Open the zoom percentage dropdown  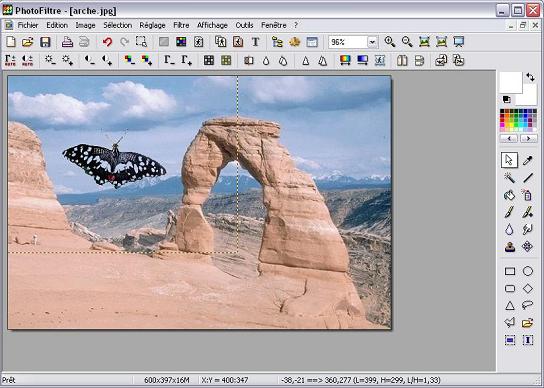(372, 42)
